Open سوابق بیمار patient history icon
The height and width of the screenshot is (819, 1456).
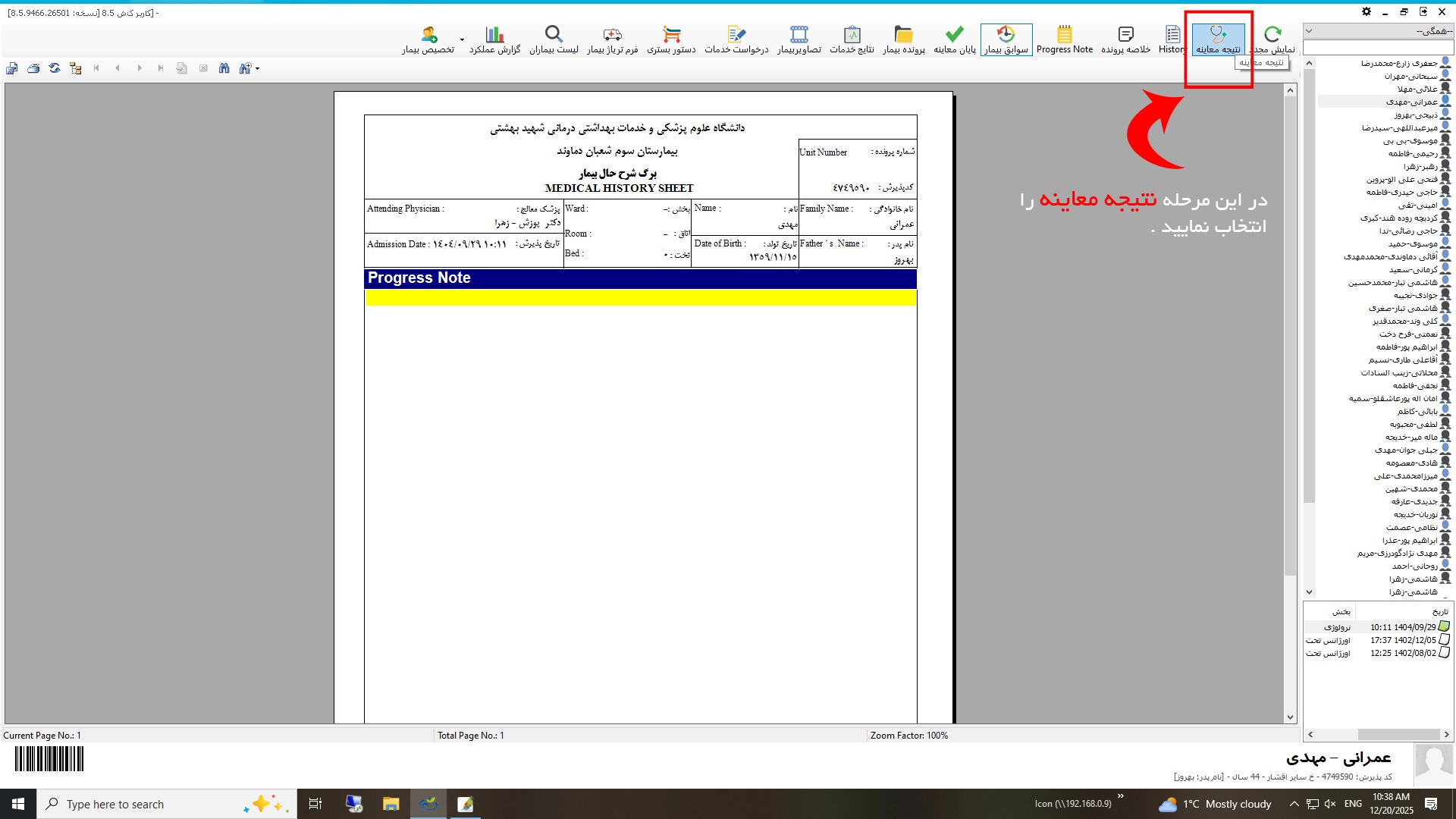[1006, 39]
